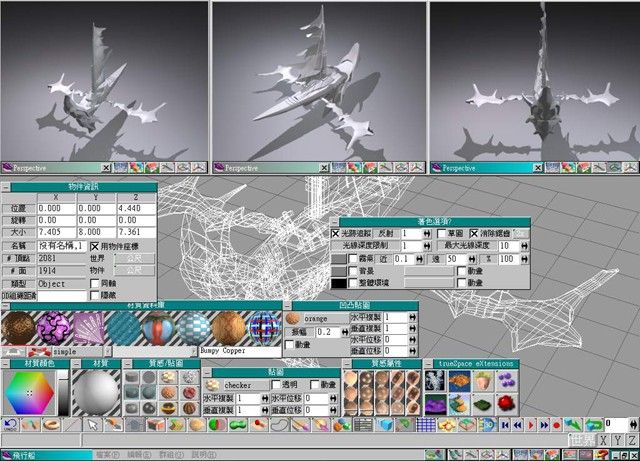Uncheck the 用物件座標 checkbox
The width and height of the screenshot is (640, 461).
click(95, 246)
